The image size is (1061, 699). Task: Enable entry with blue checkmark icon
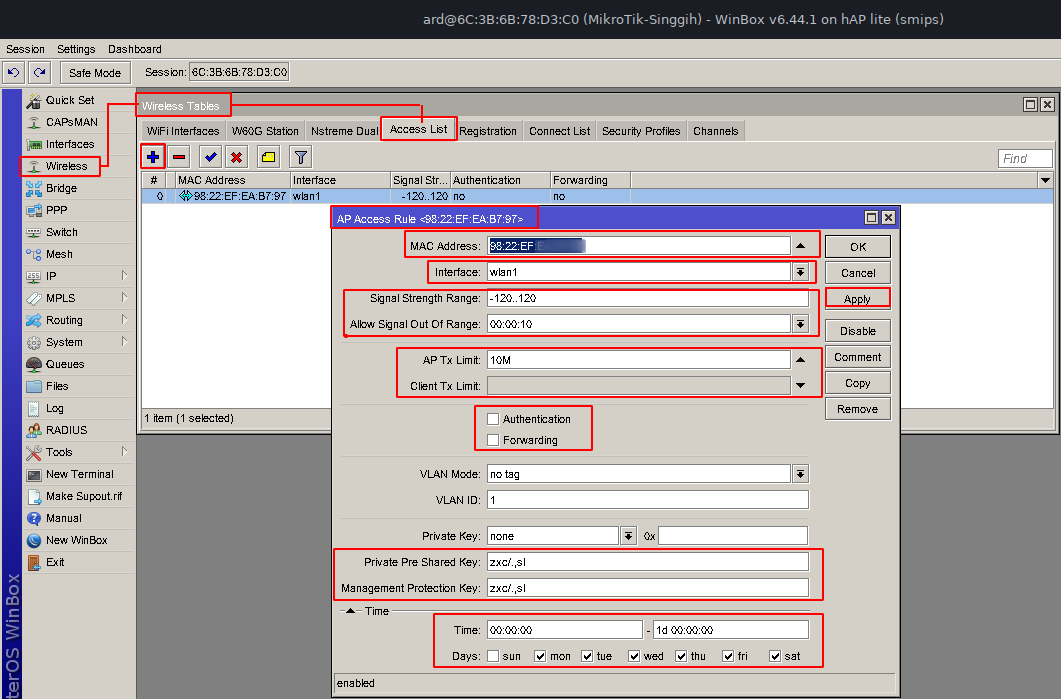[x=210, y=157]
